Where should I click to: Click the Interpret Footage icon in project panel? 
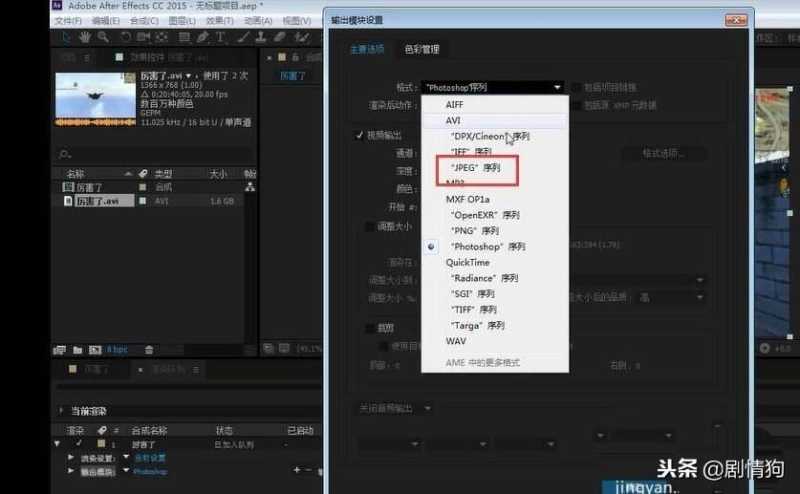(60, 350)
